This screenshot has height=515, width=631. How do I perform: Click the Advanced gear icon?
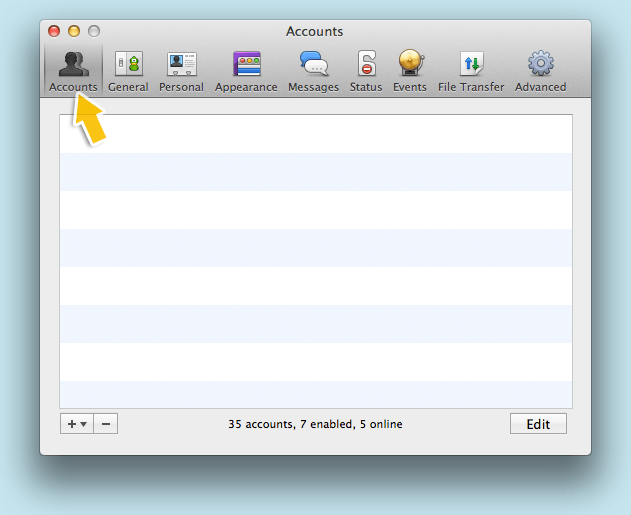540,64
